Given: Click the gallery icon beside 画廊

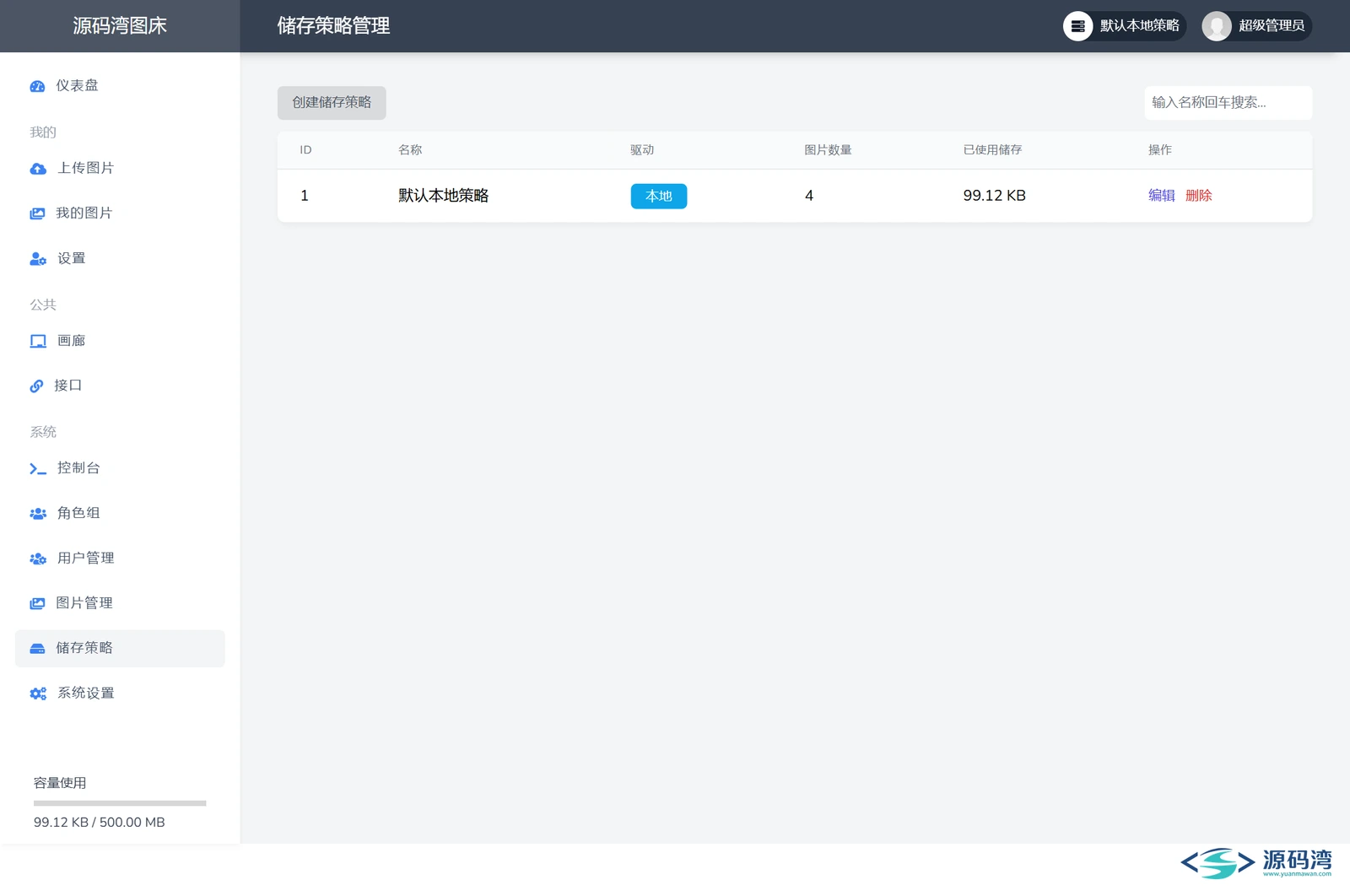Looking at the screenshot, I should click(38, 341).
